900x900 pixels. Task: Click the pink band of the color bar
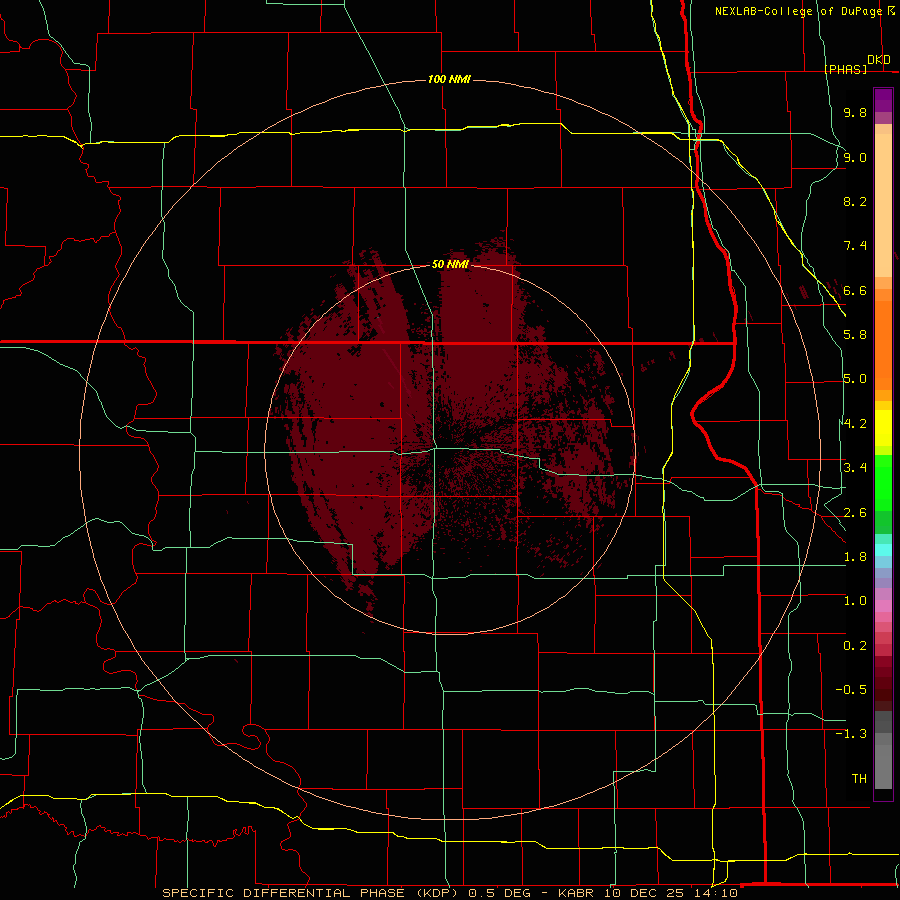(x=883, y=606)
